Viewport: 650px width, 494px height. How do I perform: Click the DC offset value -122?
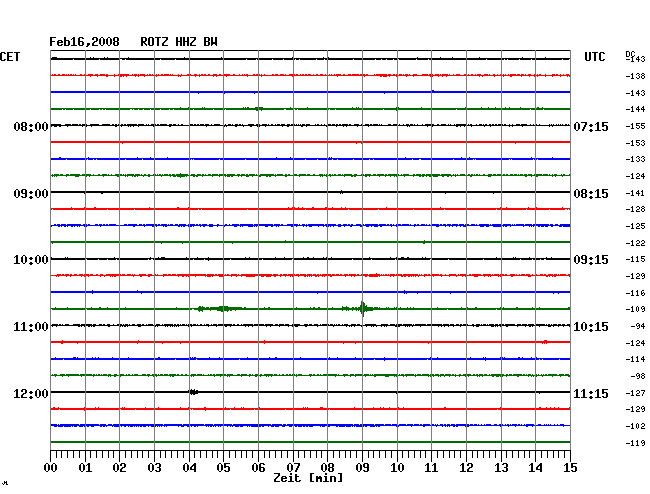pyautogui.click(x=635, y=243)
